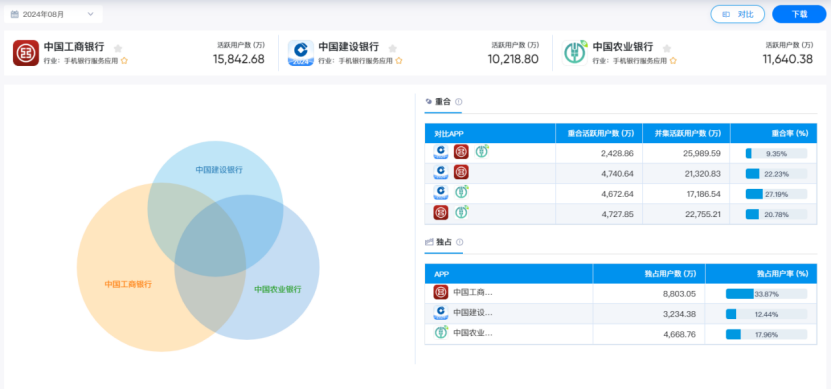The width and height of the screenshot is (831, 390).
Task: Toggle the favorite star beside 中国农业银行
Action: (667, 48)
